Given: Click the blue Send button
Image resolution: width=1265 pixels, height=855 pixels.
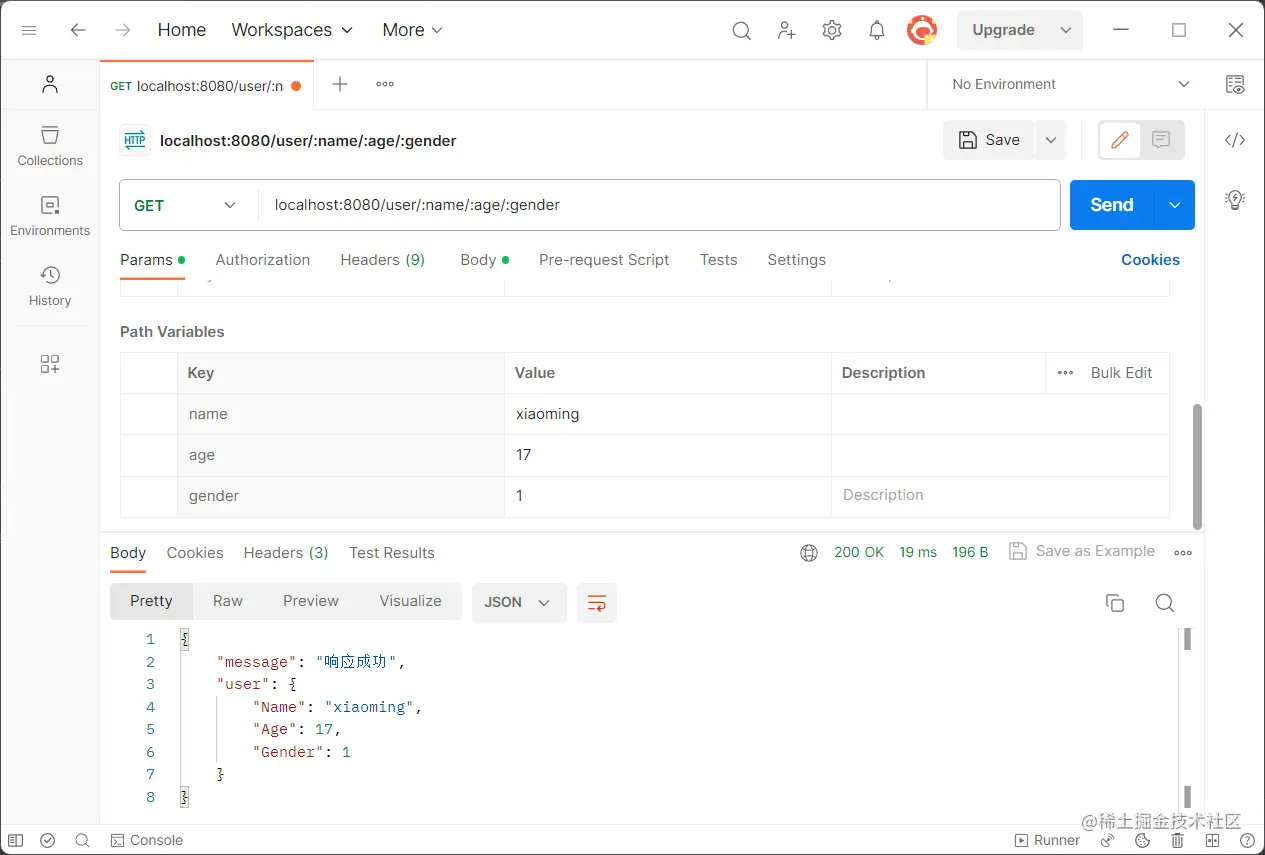Looking at the screenshot, I should (1112, 205).
